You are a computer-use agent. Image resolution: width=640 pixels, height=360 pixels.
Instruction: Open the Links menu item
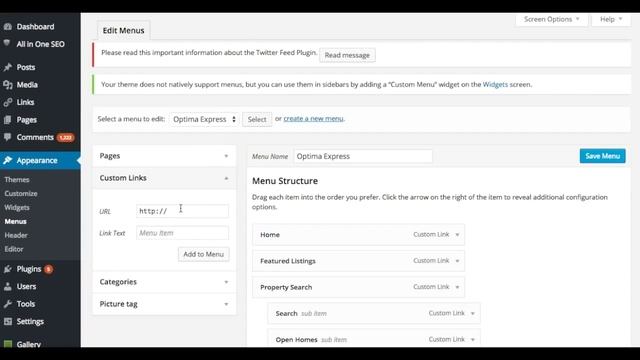[x=25, y=102]
